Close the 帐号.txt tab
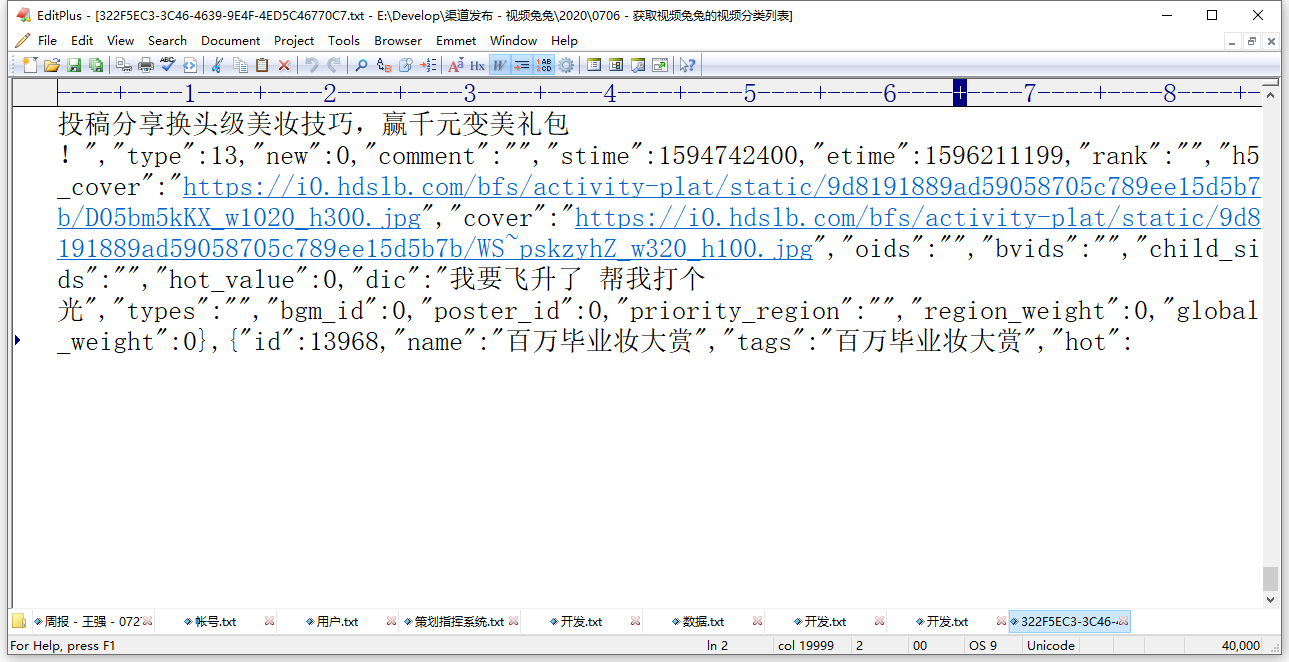The image size is (1289, 662). click(269, 621)
